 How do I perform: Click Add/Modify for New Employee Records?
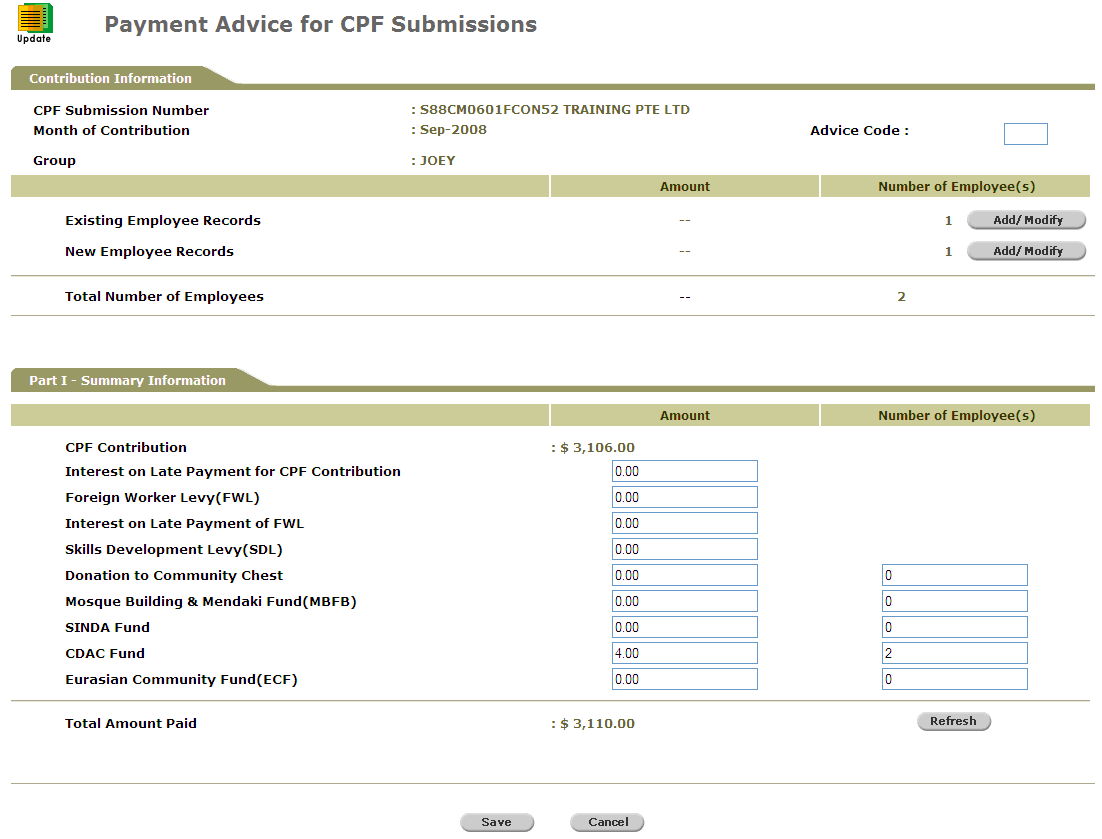click(x=1027, y=251)
